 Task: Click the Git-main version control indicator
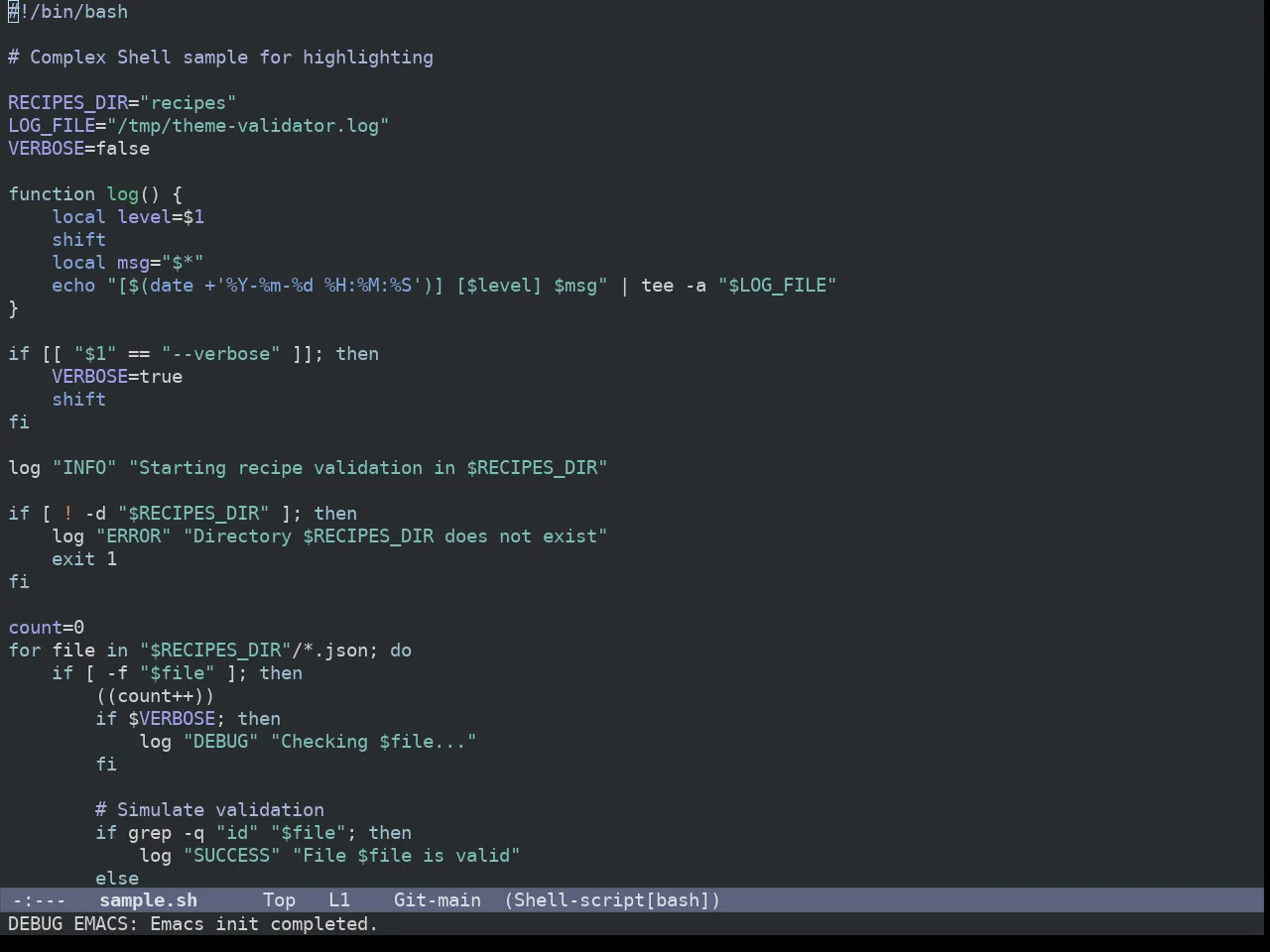[x=437, y=900]
